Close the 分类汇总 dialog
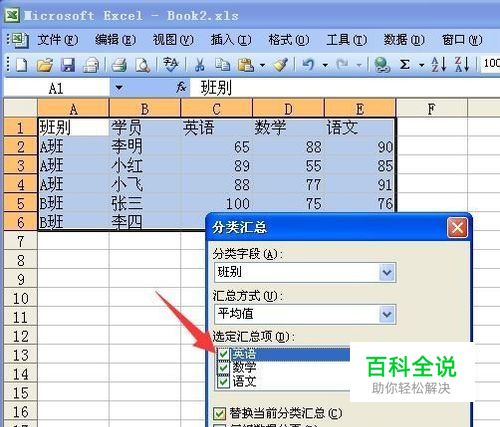 click(457, 228)
